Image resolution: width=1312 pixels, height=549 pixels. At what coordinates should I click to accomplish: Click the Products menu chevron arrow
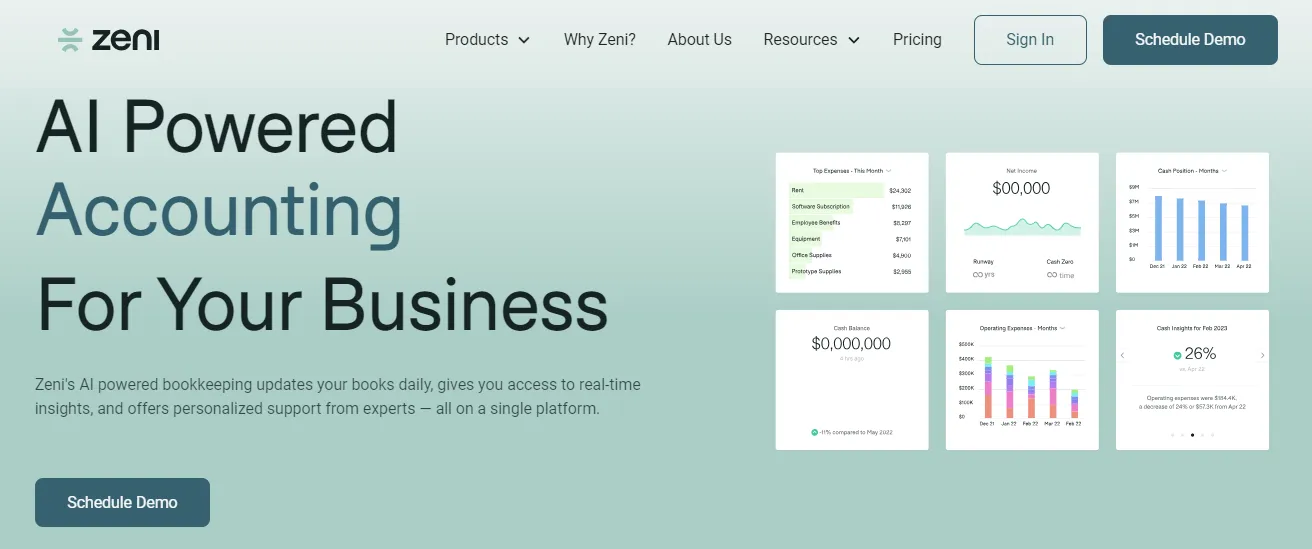(x=524, y=41)
